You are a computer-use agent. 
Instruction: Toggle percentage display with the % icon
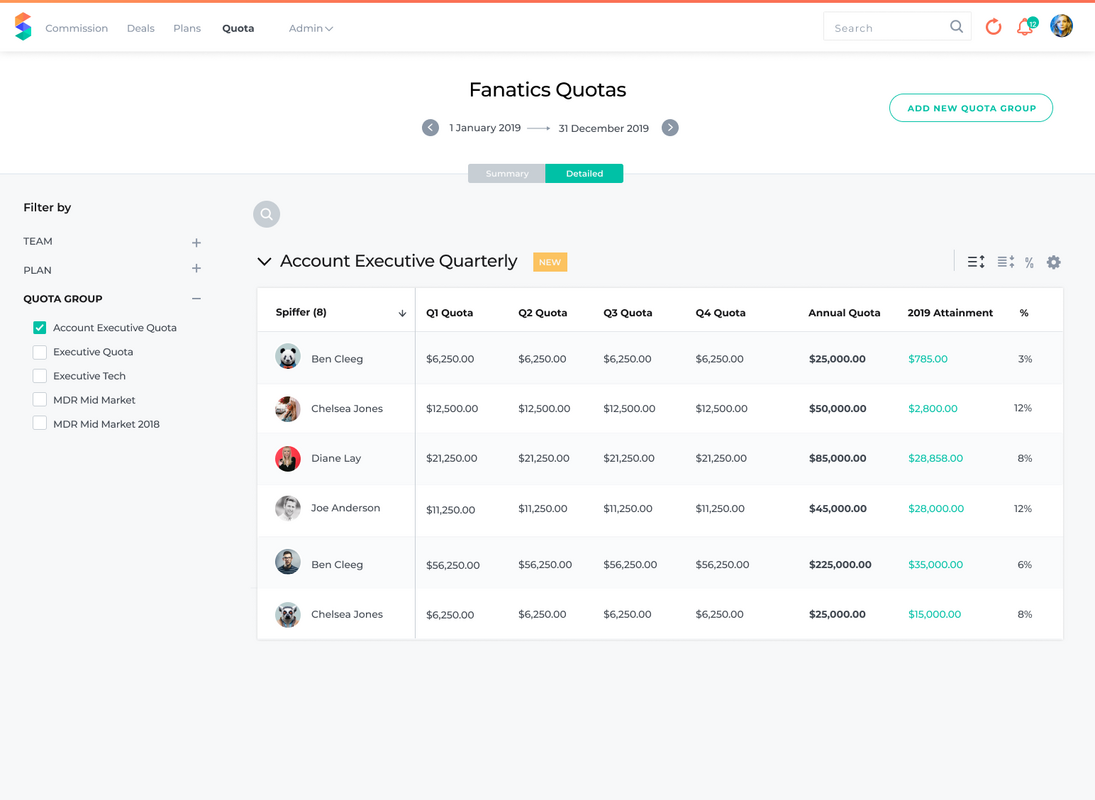[1028, 262]
